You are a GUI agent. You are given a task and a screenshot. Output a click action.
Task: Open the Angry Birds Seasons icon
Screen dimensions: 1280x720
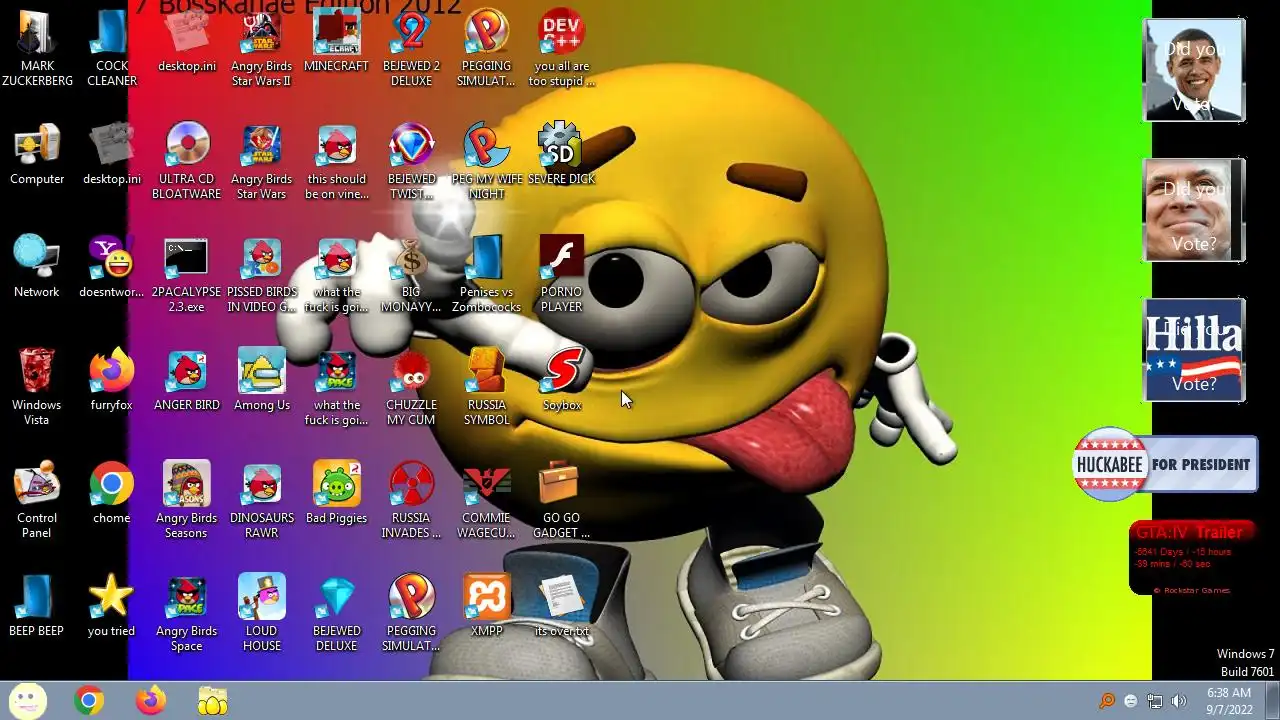(x=187, y=500)
